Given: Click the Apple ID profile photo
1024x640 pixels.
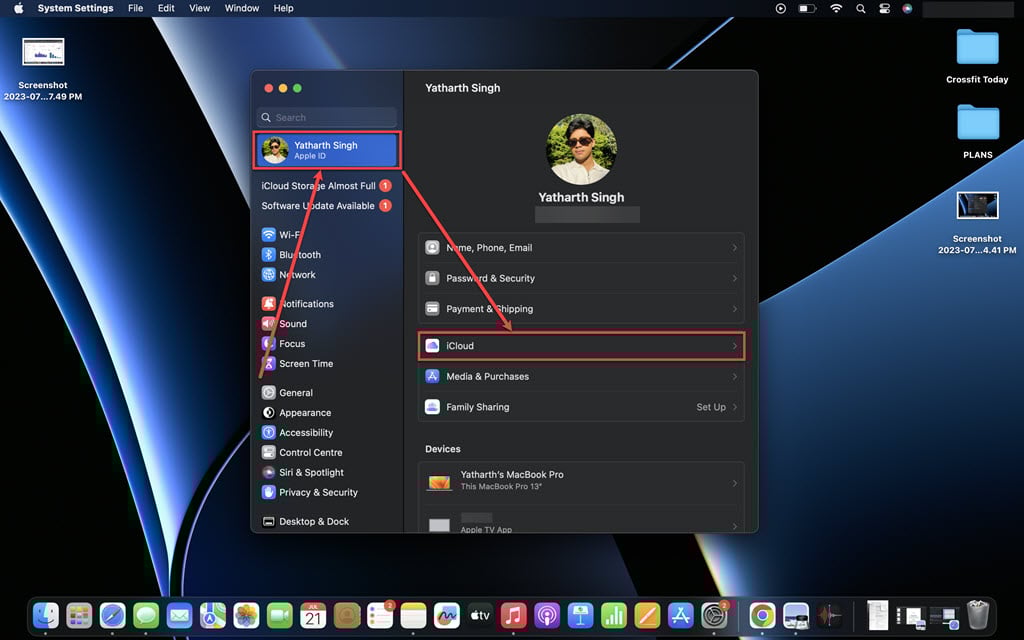Looking at the screenshot, I should pyautogui.click(x=581, y=150).
